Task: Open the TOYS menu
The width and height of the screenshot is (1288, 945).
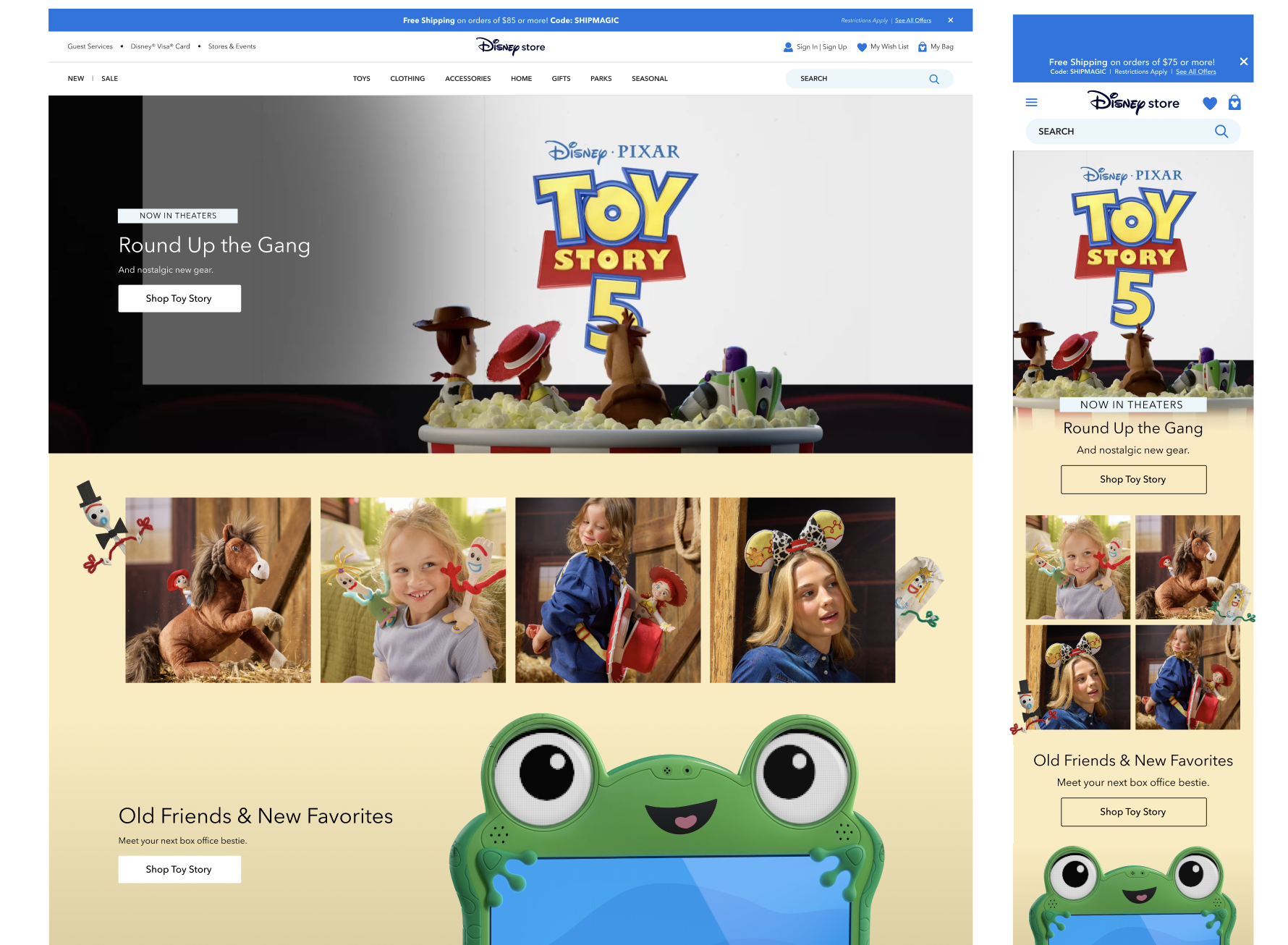Action: [x=362, y=79]
